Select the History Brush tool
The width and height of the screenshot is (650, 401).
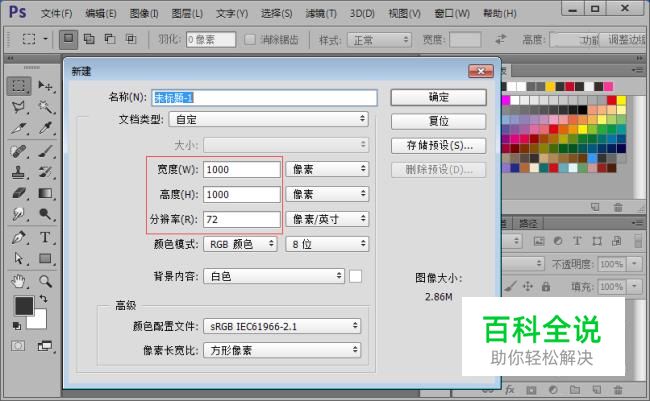pyautogui.click(x=45, y=172)
